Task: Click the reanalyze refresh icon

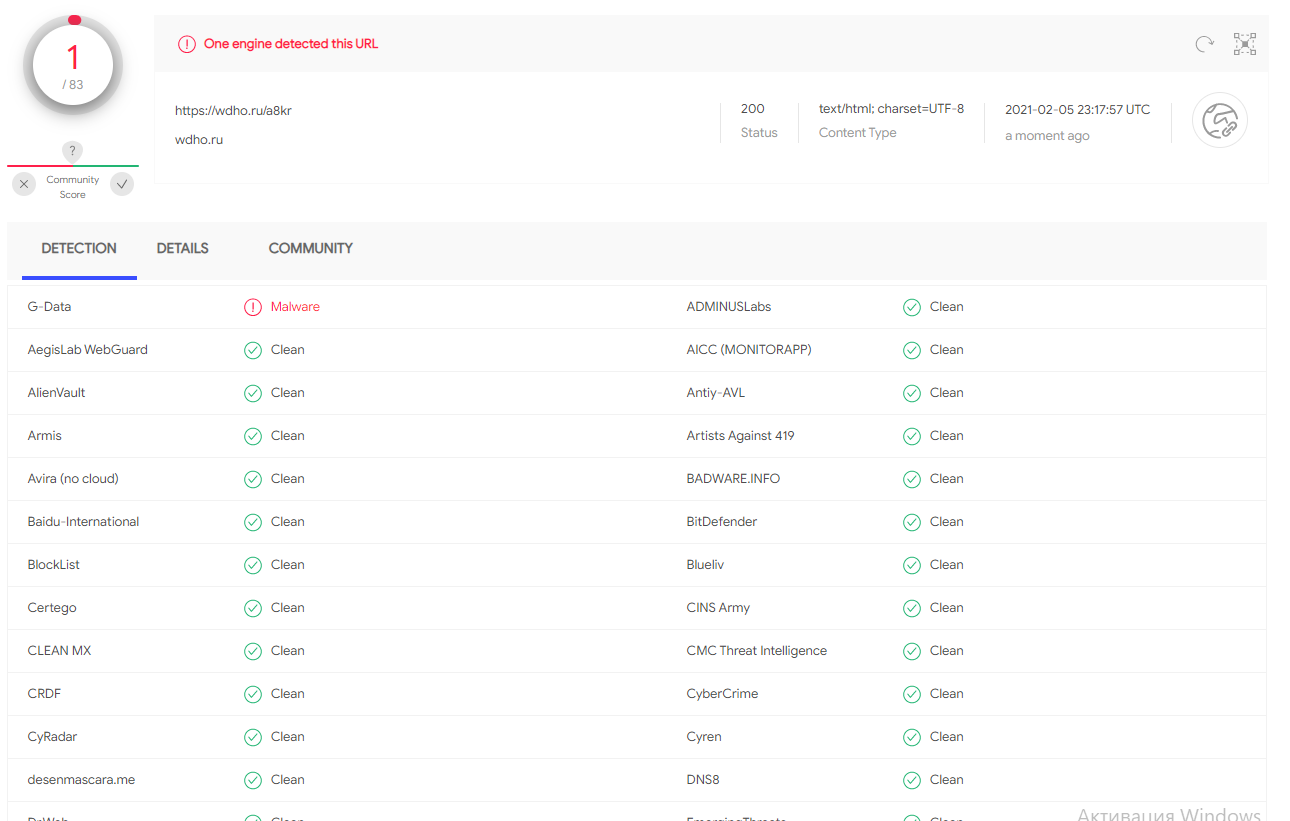Action: point(1205,44)
